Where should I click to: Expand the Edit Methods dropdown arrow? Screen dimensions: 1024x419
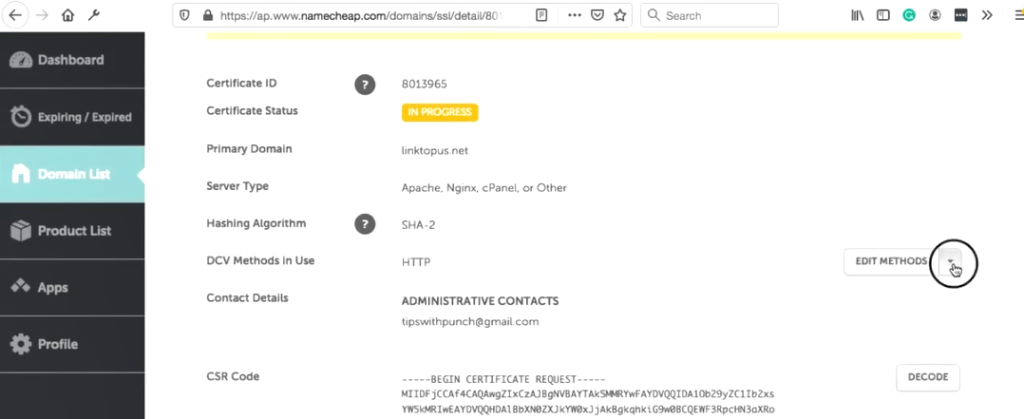pyautogui.click(x=950, y=261)
